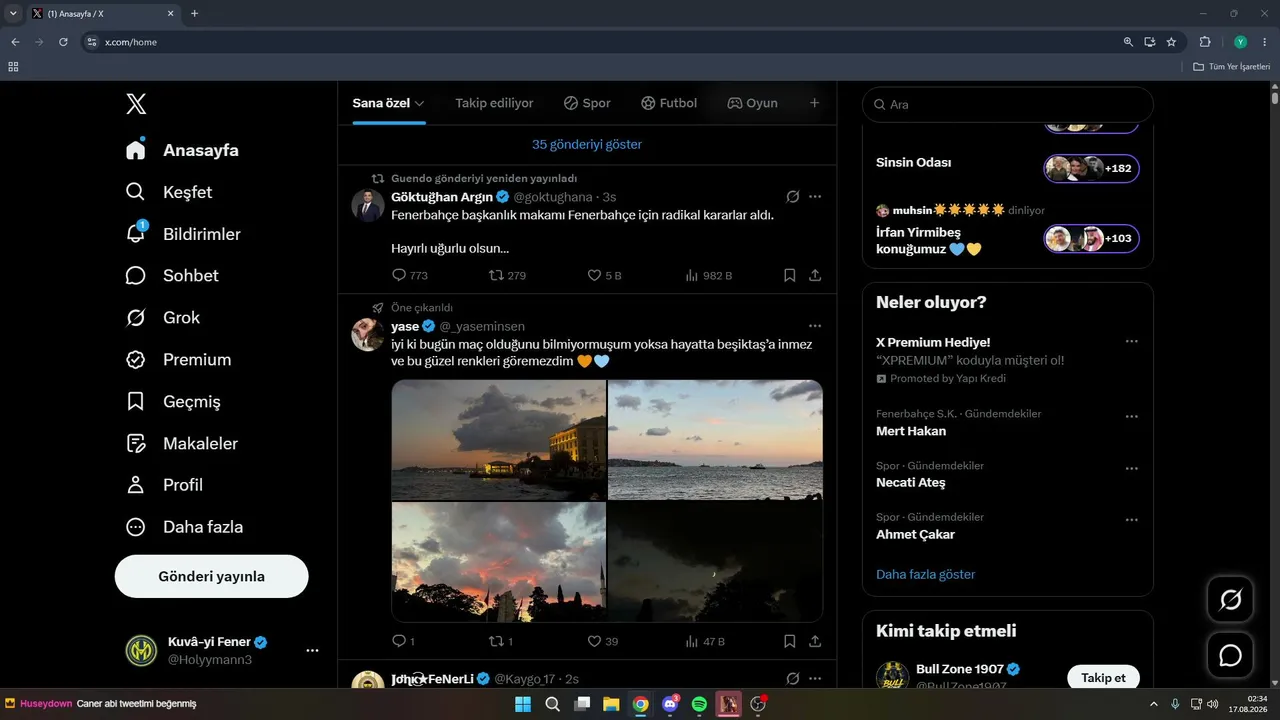Show hidden system tray icons

pos(1154,704)
